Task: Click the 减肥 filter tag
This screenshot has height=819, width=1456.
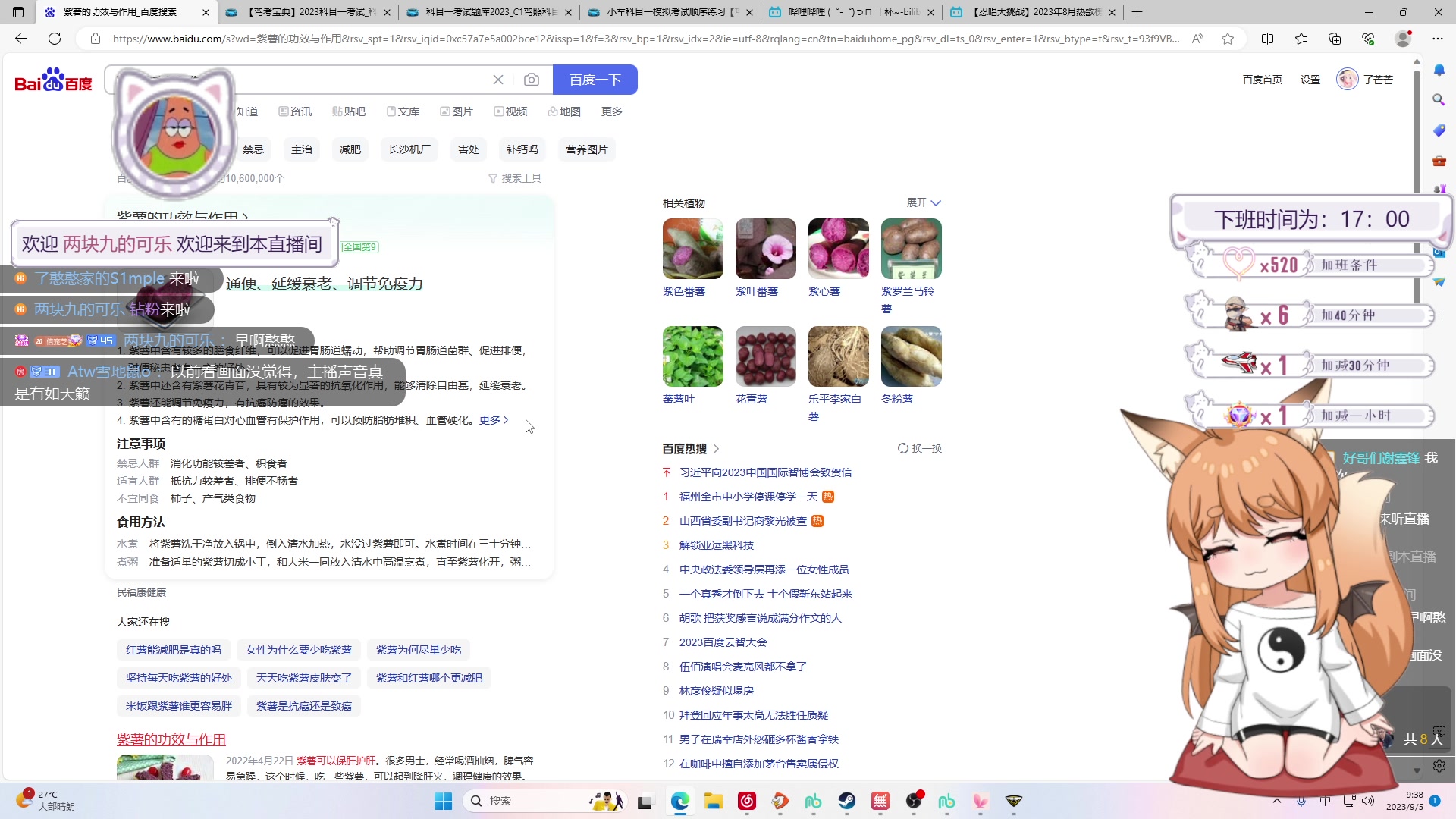Action: coord(350,149)
